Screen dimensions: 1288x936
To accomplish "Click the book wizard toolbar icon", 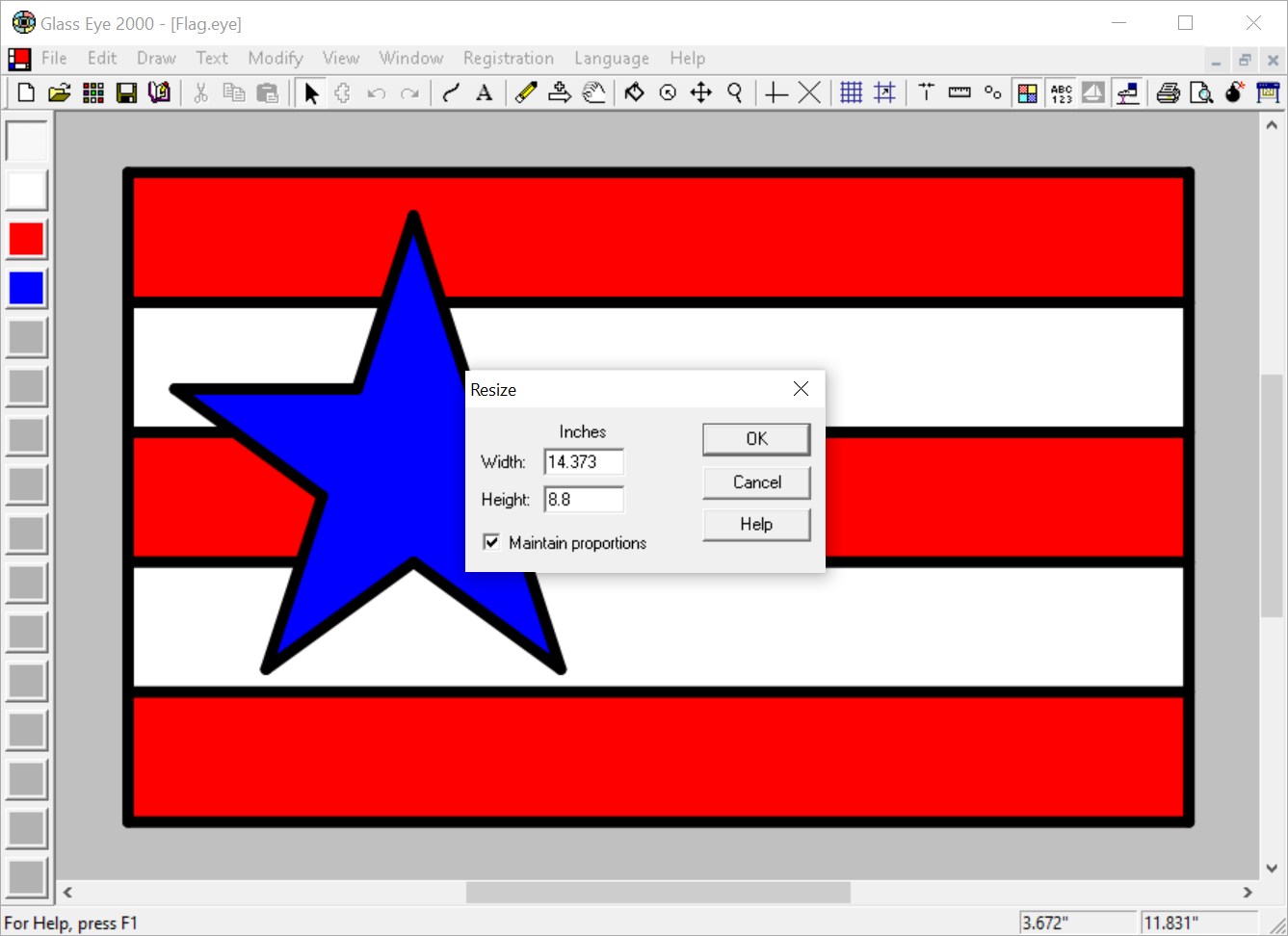I will pos(160,92).
